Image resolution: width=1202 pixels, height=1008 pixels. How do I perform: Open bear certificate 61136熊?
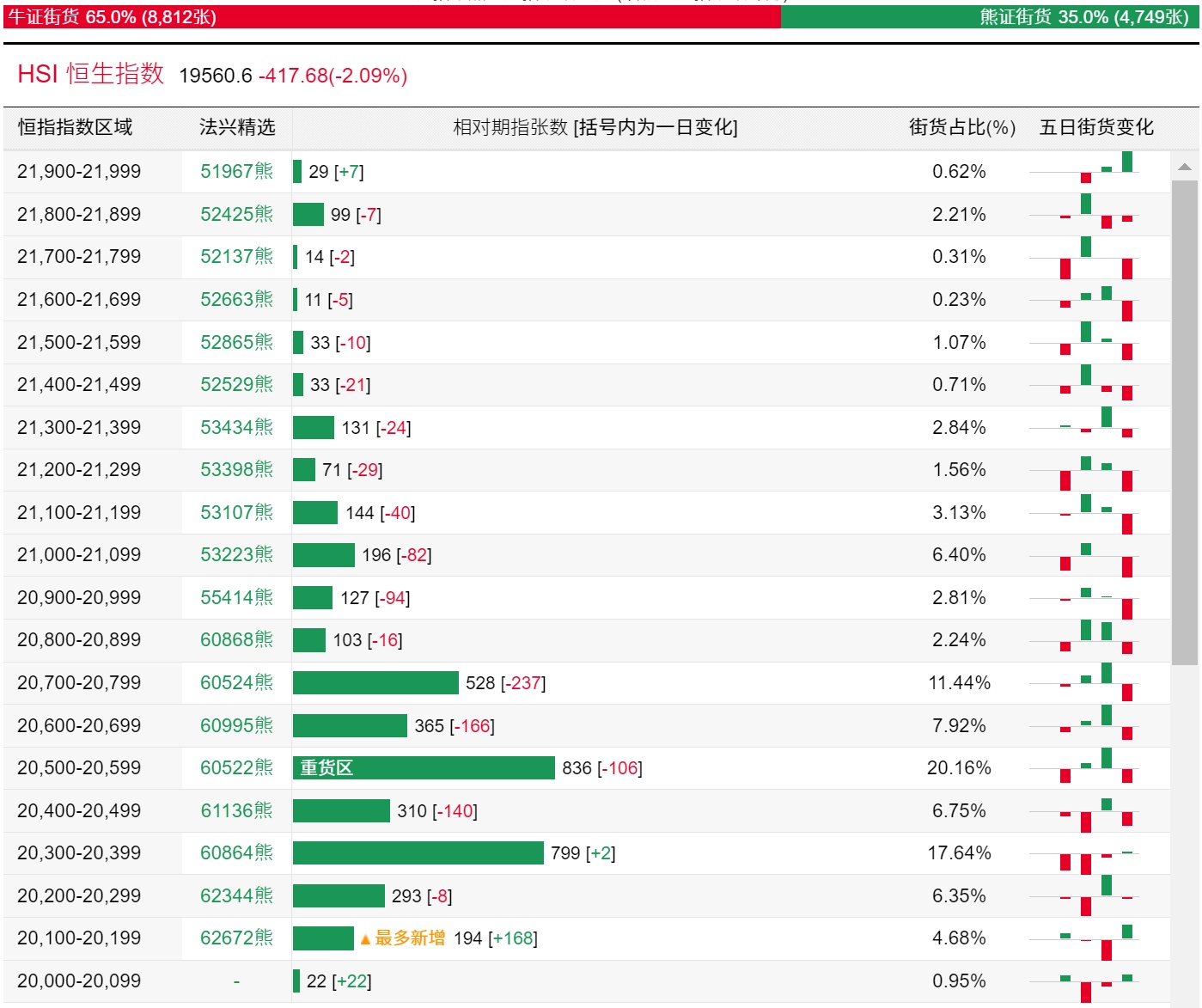[x=236, y=810]
